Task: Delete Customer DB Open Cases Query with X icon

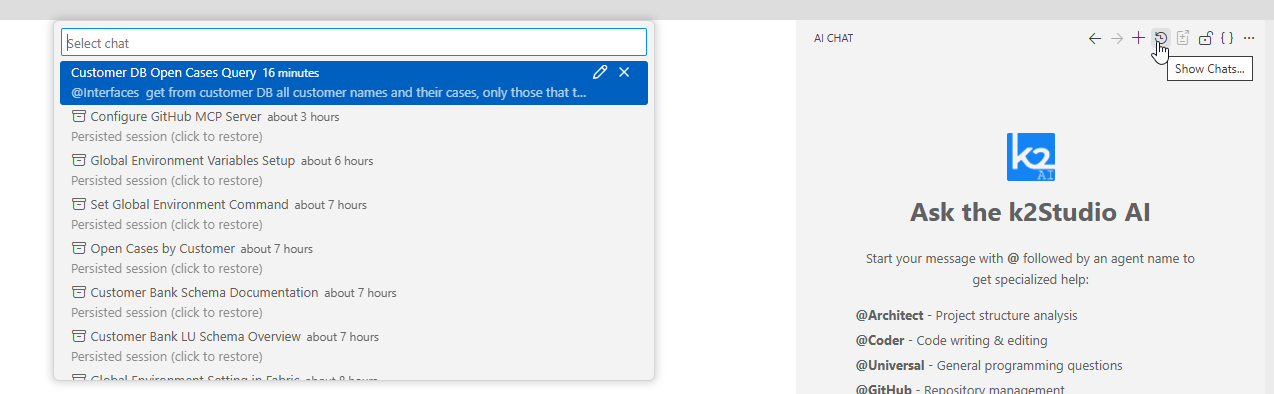Action: pyautogui.click(x=624, y=72)
